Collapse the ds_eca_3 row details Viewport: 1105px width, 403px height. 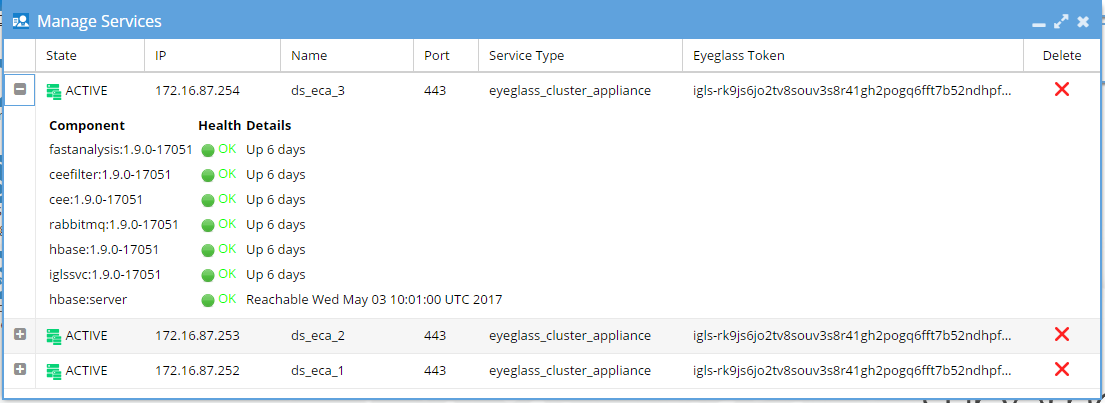click(x=20, y=89)
